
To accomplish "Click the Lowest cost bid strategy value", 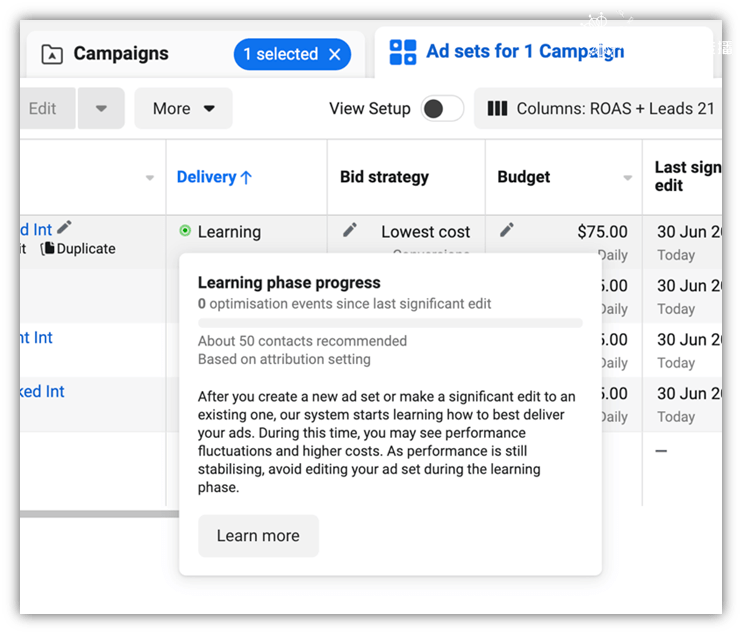I will pyautogui.click(x=425, y=232).
